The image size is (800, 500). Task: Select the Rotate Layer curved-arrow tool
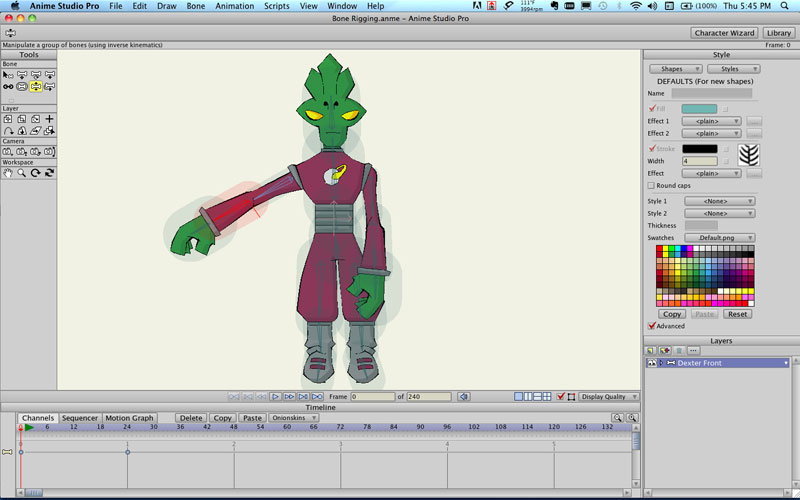click(x=8, y=131)
